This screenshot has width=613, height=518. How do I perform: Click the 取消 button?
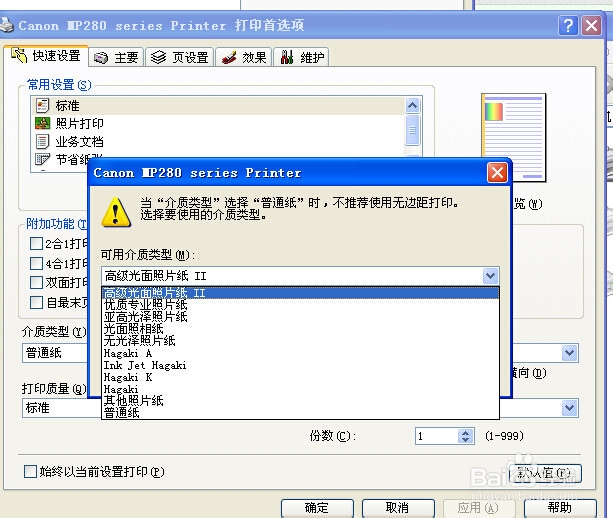coord(398,508)
